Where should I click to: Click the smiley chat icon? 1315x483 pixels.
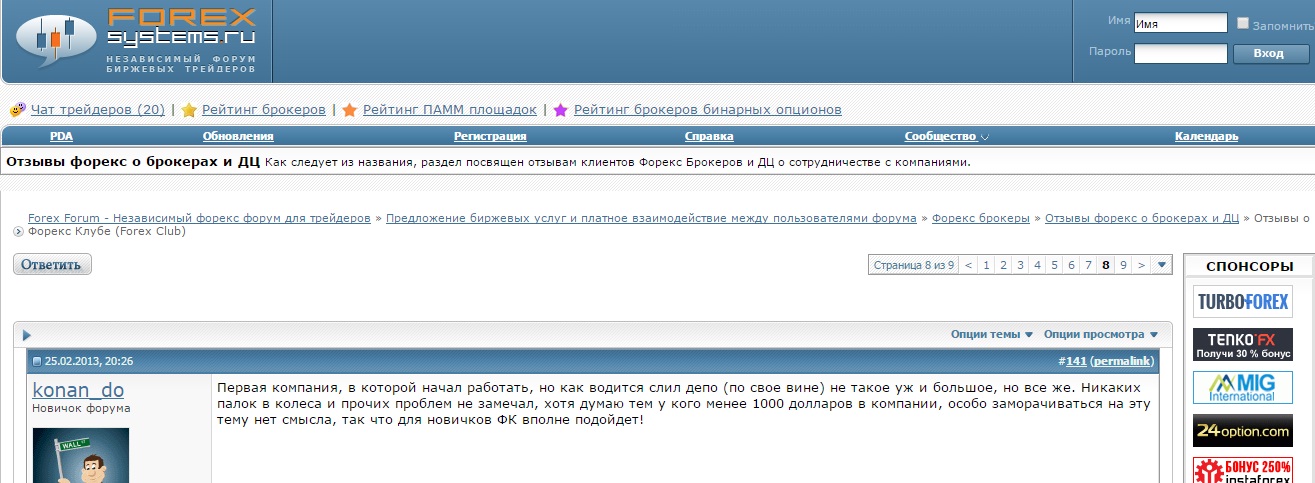(17, 110)
